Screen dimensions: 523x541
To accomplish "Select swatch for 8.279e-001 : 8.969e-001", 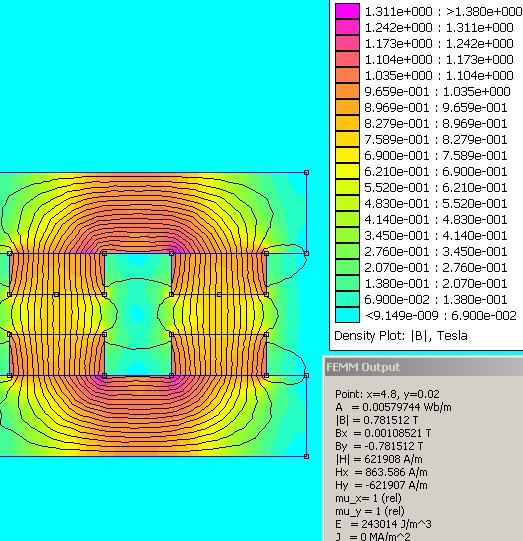I will (x=347, y=123).
